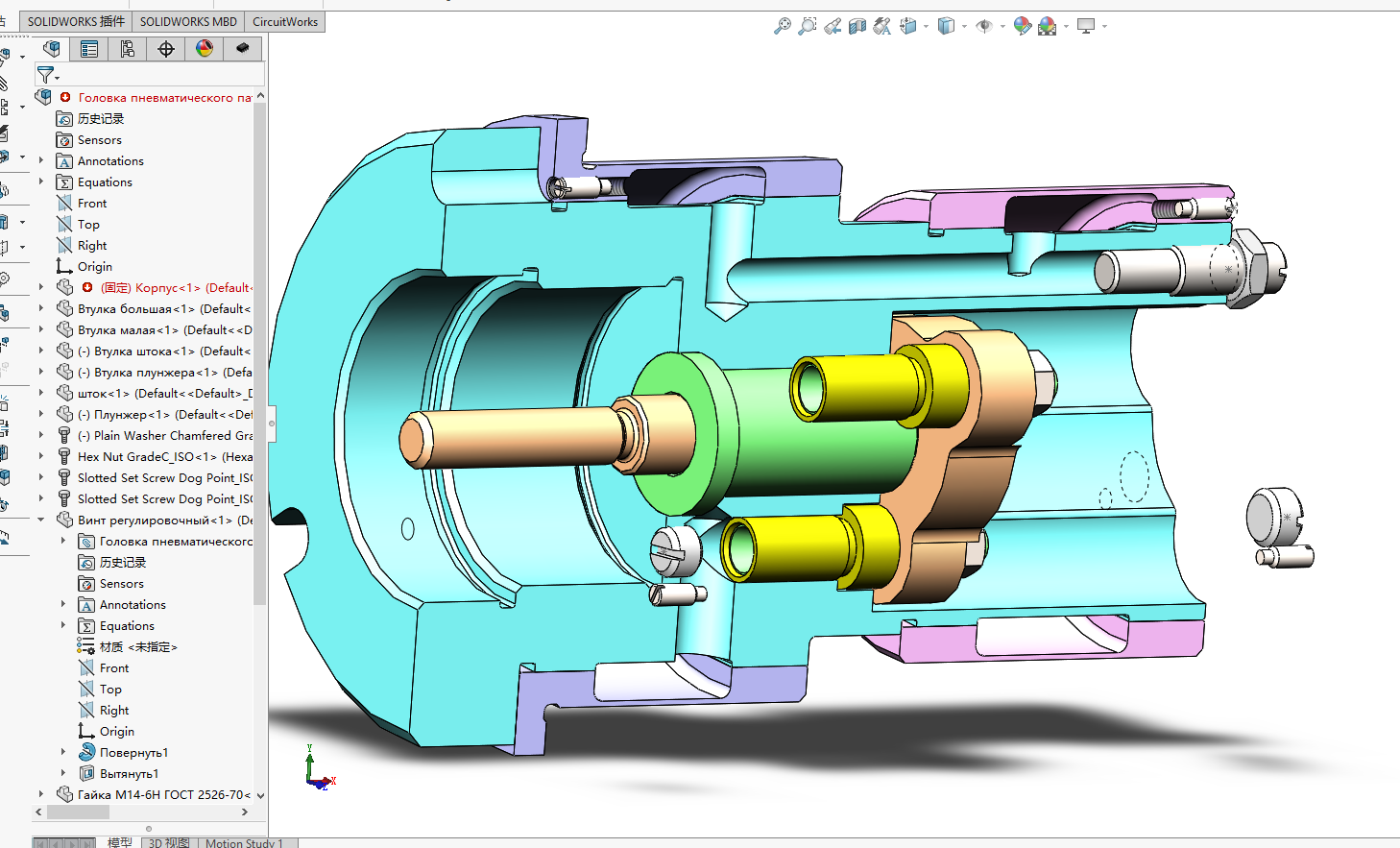This screenshot has height=848, width=1400.
Task: Open the feature tree filter funnel
Action: tap(45, 74)
